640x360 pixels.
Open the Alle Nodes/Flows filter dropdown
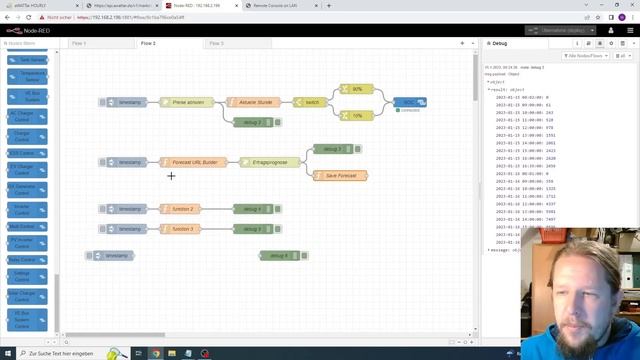coord(586,56)
